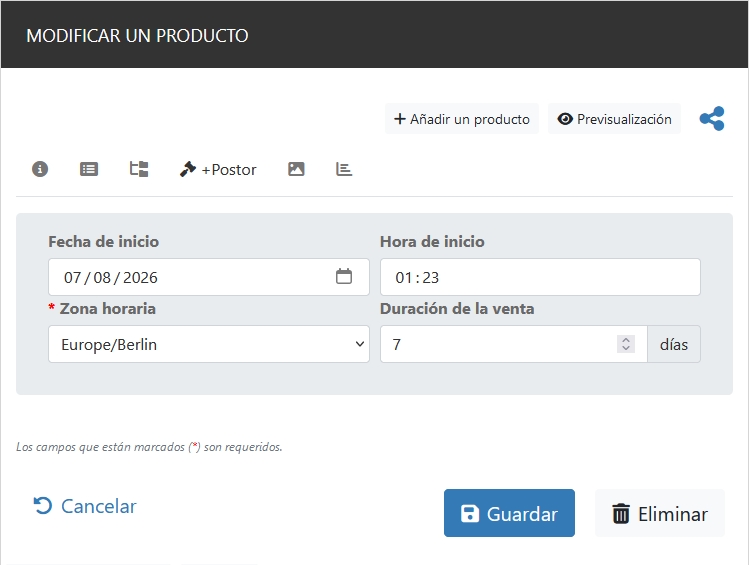Click Añadir un producto button
The width and height of the screenshot is (749, 565).
point(462,119)
